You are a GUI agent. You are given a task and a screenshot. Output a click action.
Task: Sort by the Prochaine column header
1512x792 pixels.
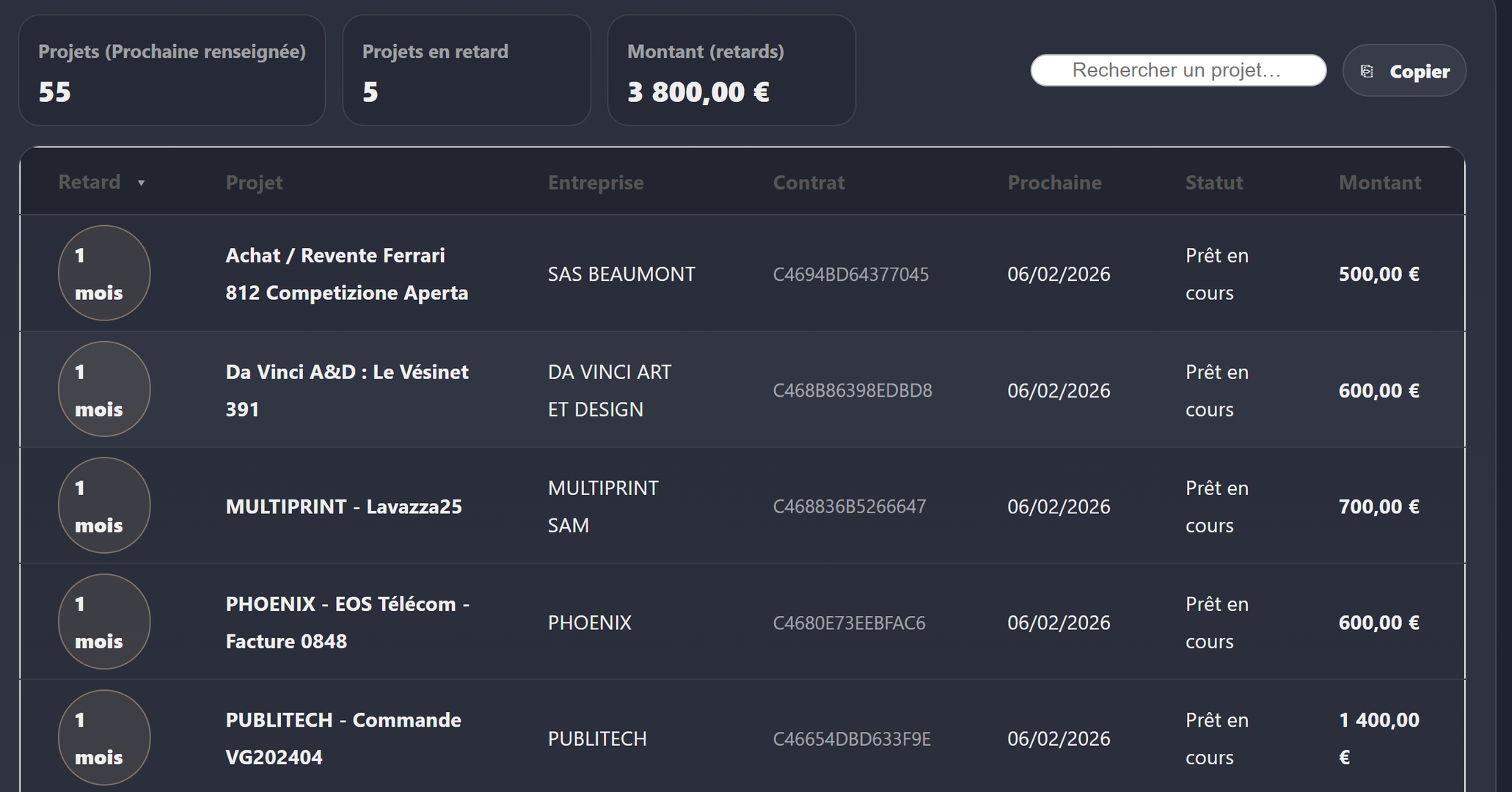pos(1054,183)
